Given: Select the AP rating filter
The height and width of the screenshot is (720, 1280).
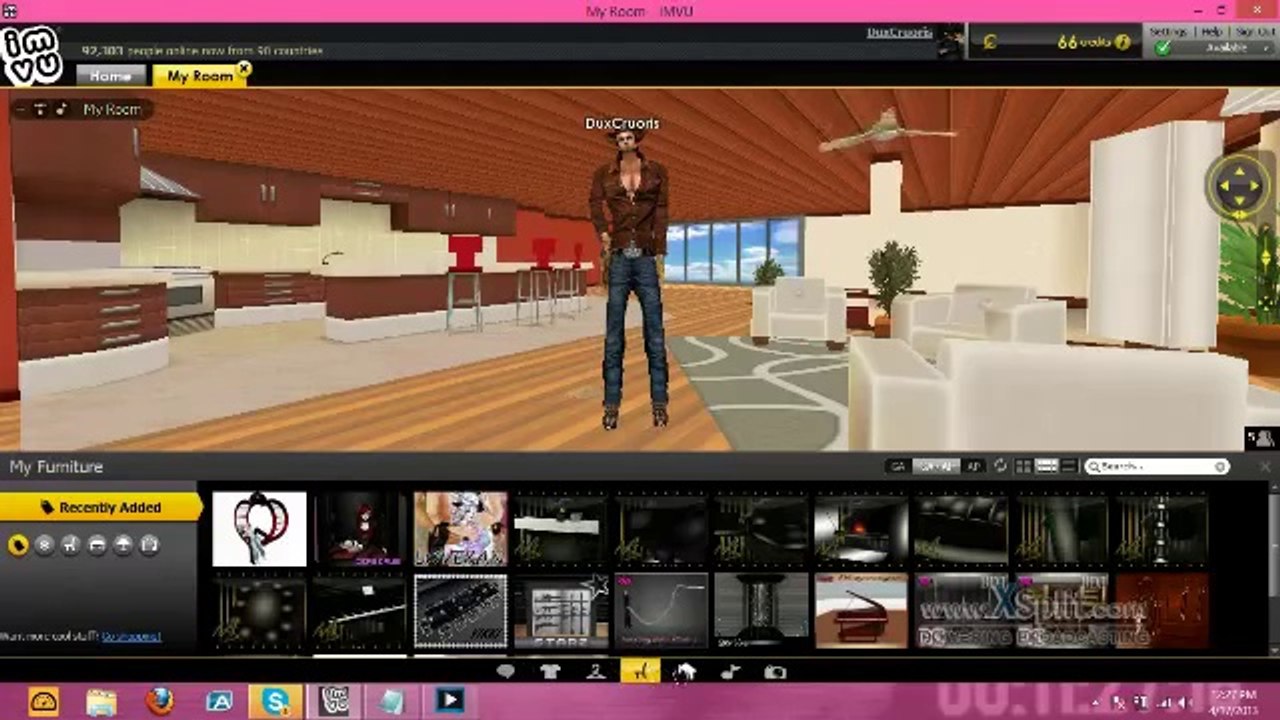Looking at the screenshot, I should click(973, 466).
